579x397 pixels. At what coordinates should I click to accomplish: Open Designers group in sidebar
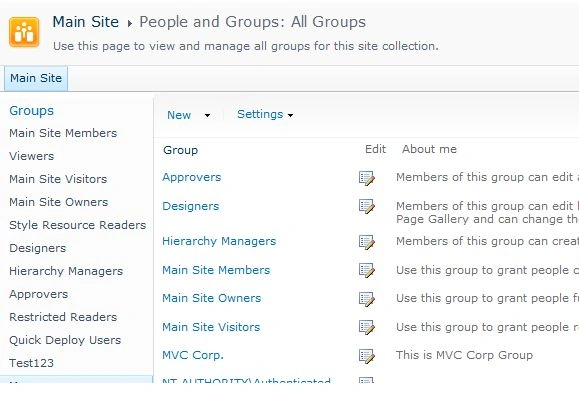point(38,248)
